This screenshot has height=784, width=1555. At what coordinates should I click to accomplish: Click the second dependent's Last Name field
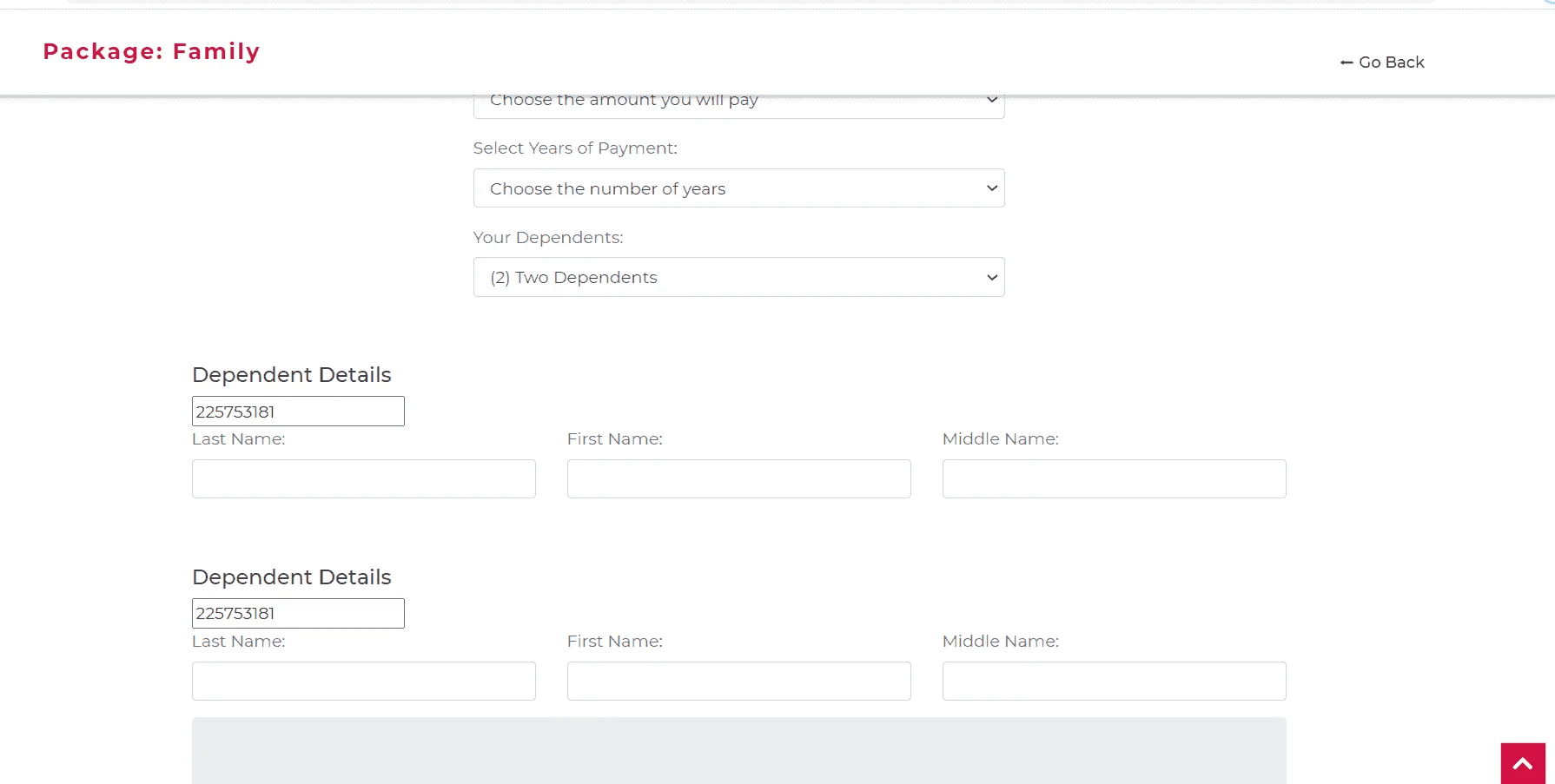click(364, 681)
